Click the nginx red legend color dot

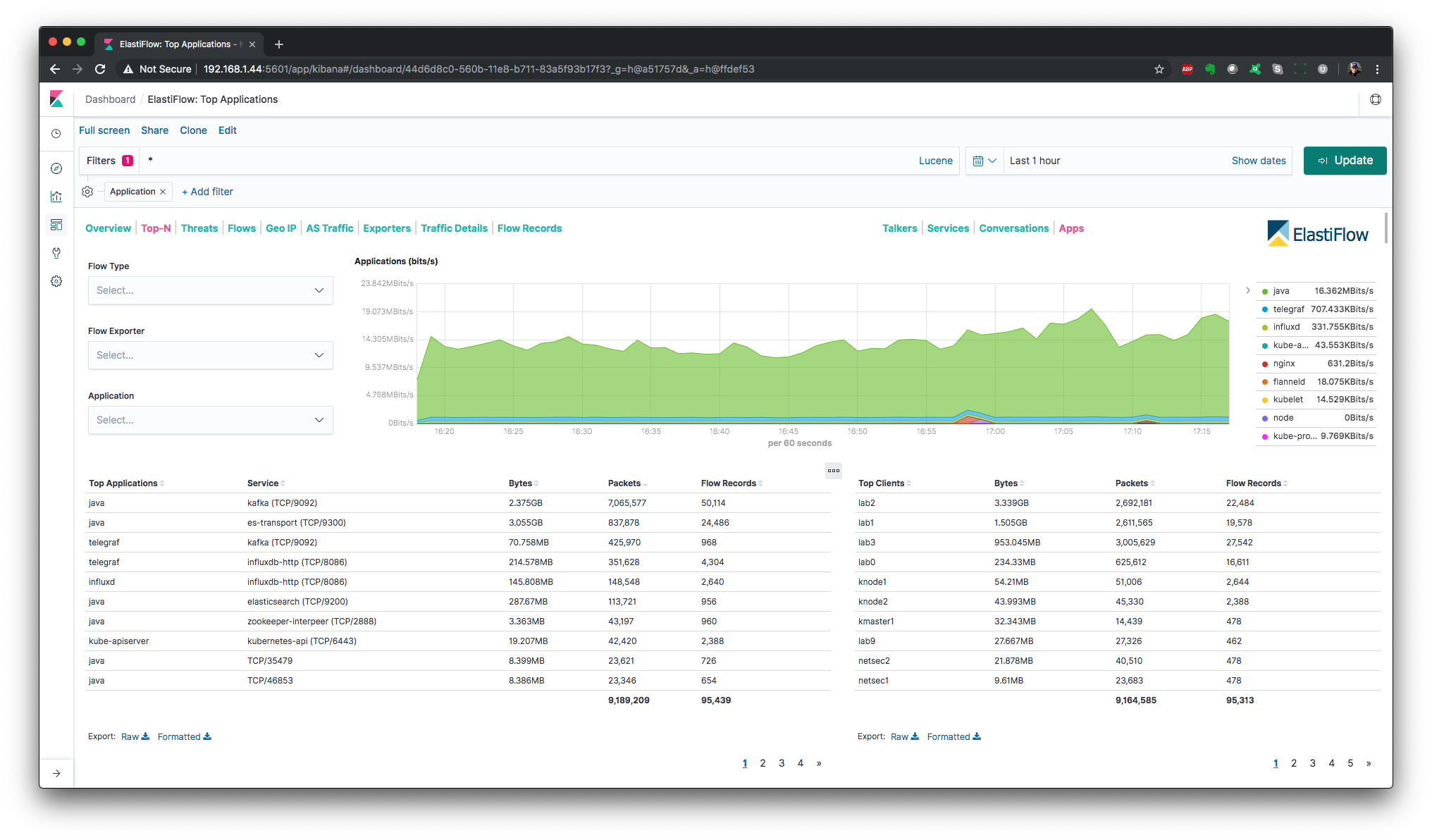[x=1265, y=364]
